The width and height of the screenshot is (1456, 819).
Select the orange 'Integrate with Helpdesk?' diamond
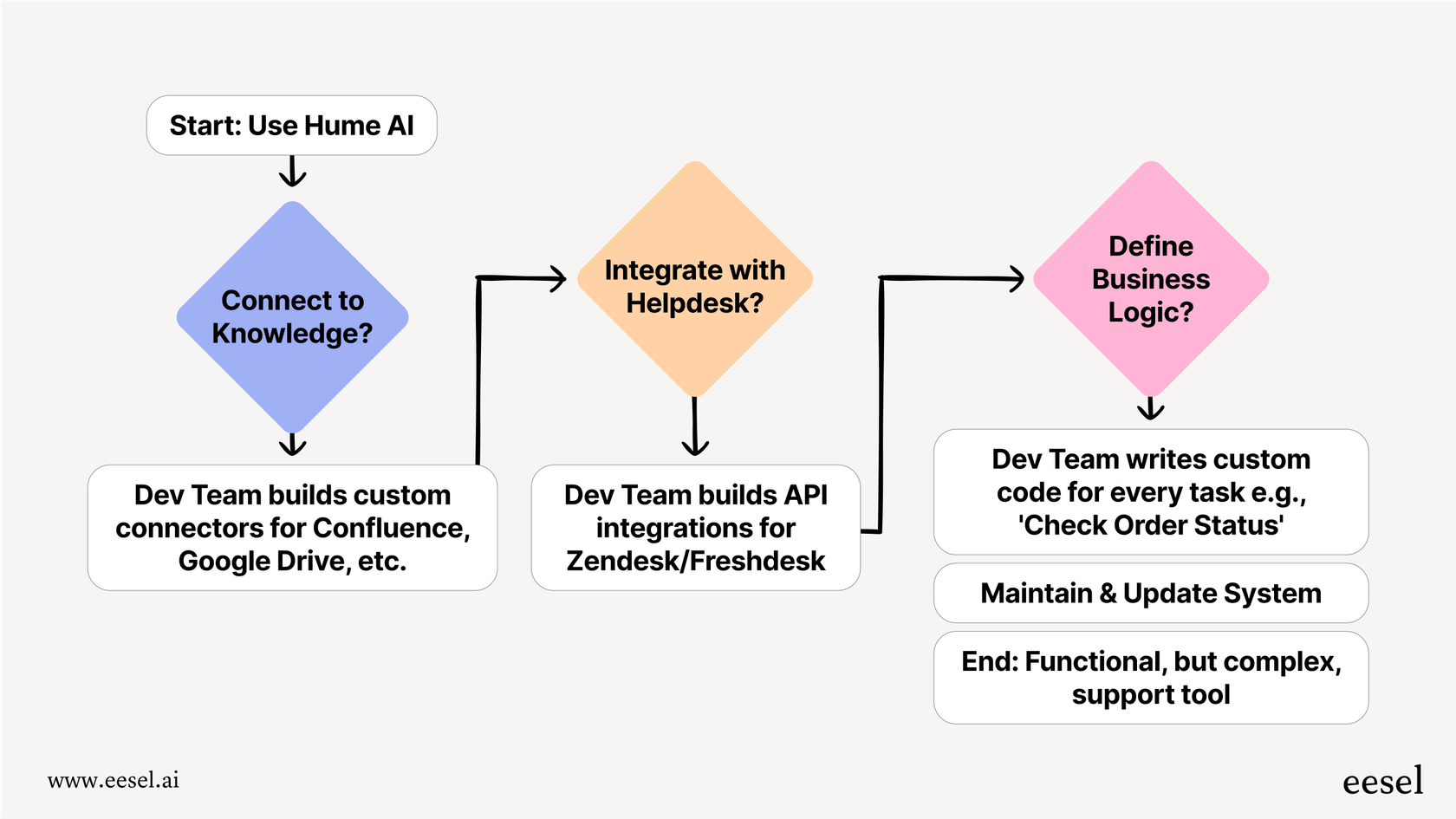click(x=694, y=286)
